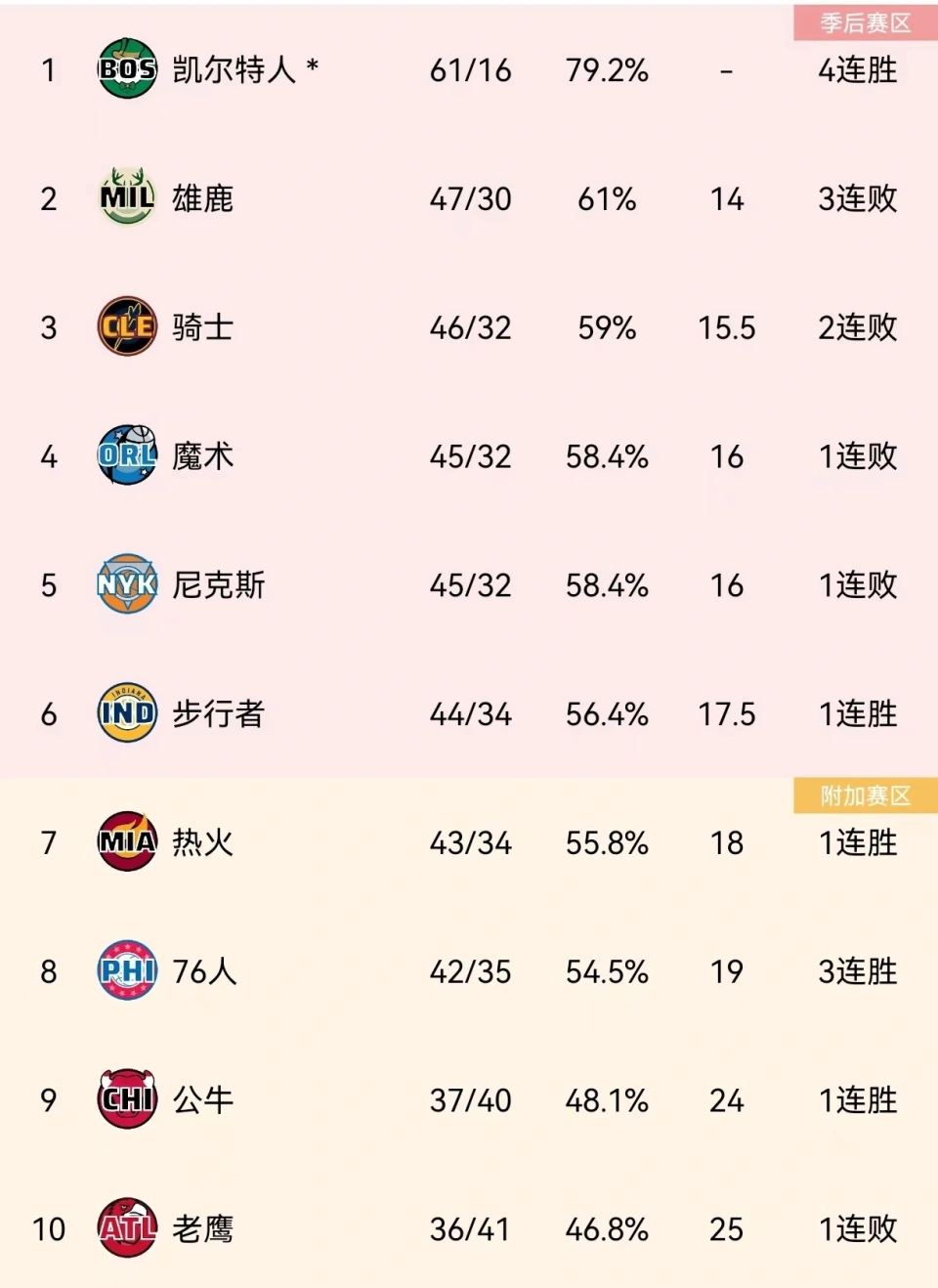Open team name 凯尔特人
Screen dimensions: 938x1288
point(234,69)
